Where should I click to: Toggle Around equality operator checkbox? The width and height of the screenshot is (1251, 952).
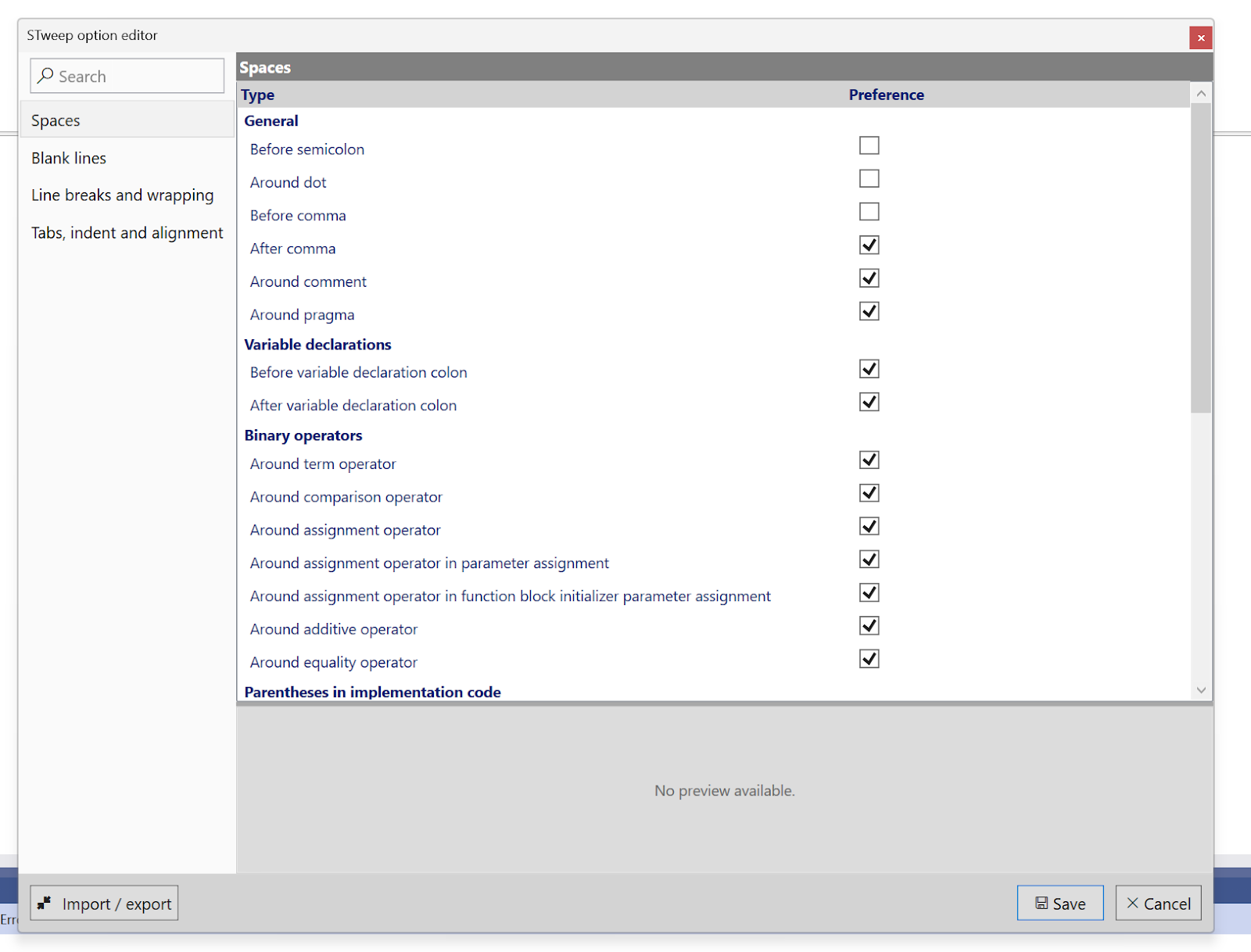(869, 659)
